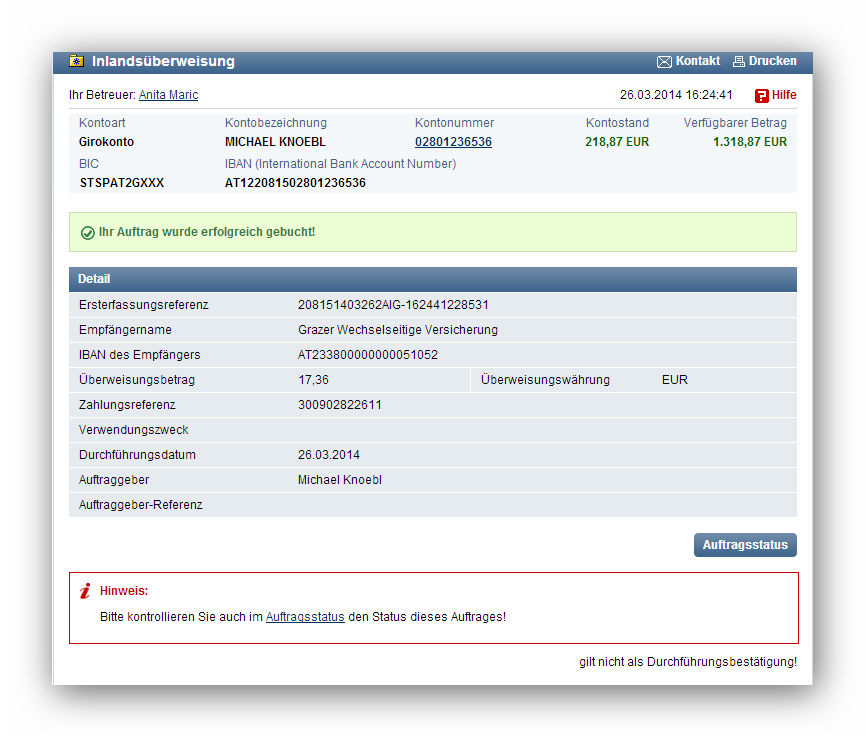Image resolution: width=865 pixels, height=737 pixels.
Task: Click Verfügbarer Betrag column label
Action: 735,122
